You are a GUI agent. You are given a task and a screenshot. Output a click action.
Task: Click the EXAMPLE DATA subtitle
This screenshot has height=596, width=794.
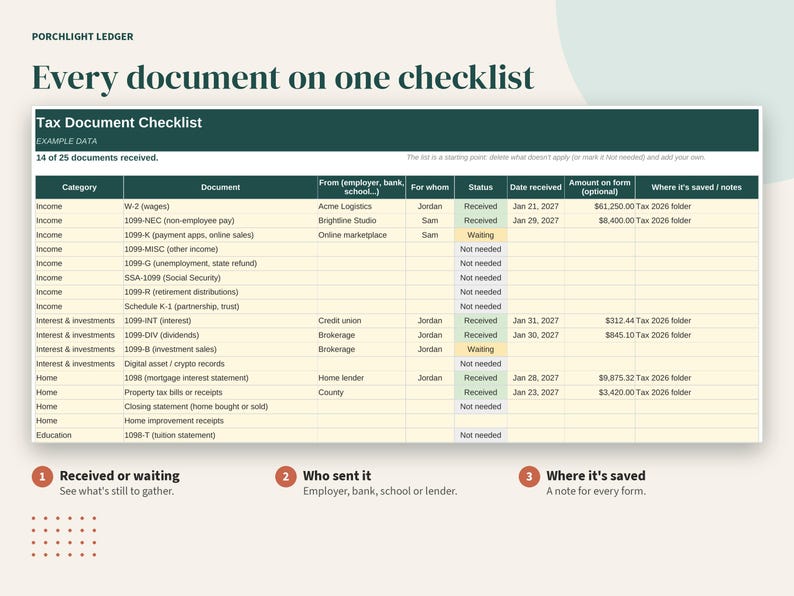[x=66, y=141]
